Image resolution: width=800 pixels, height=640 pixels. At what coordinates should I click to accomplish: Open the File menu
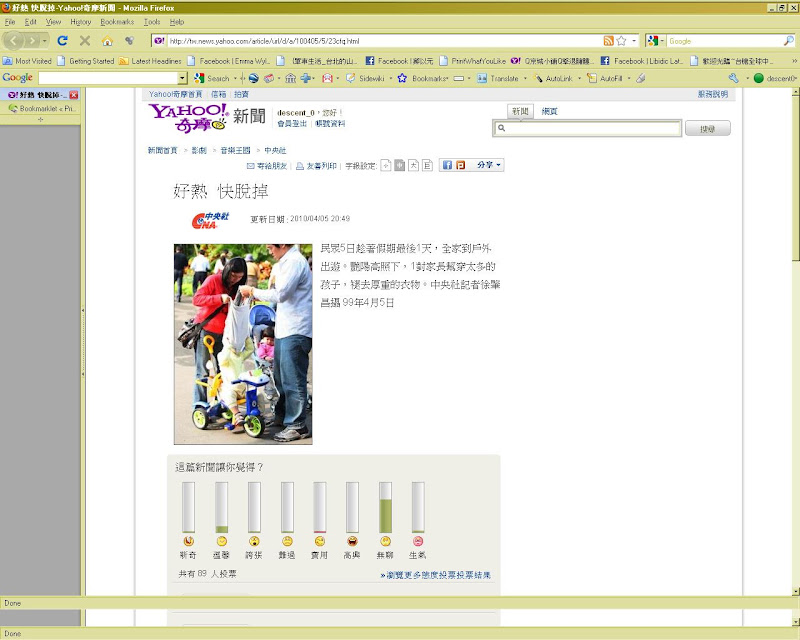(10, 22)
